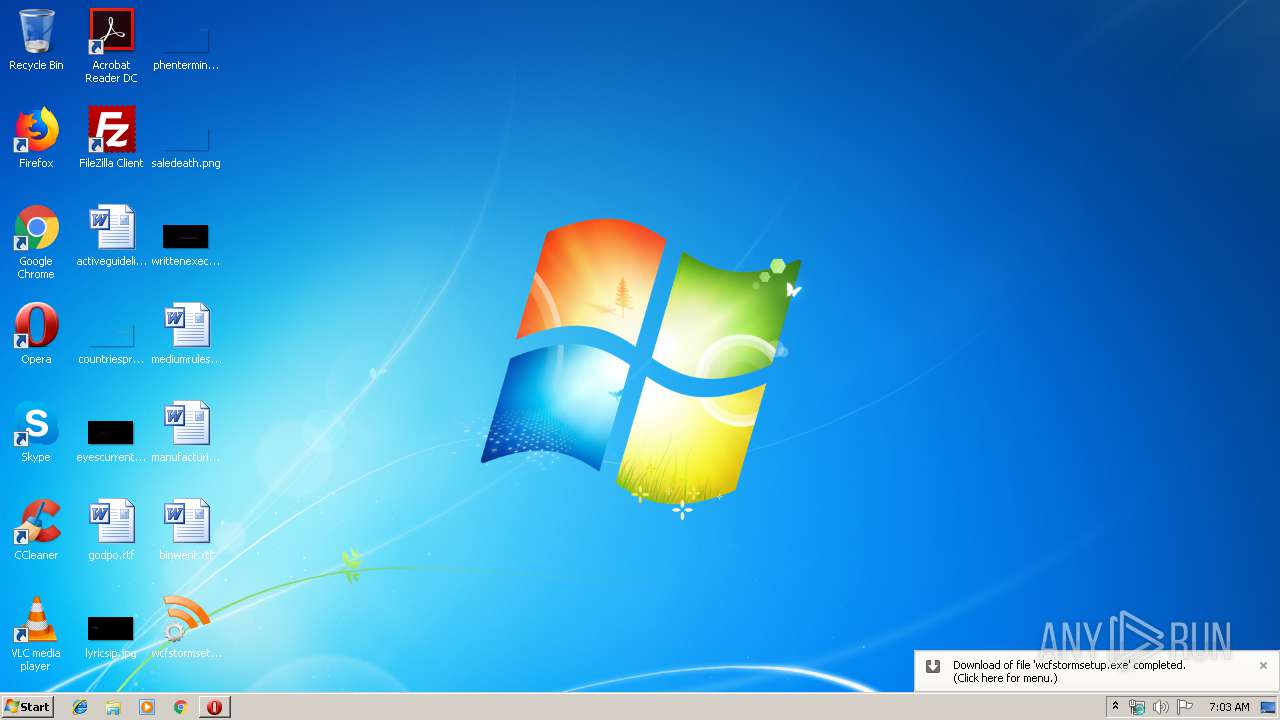
Task: Open network status tray icon
Action: click(1137, 707)
